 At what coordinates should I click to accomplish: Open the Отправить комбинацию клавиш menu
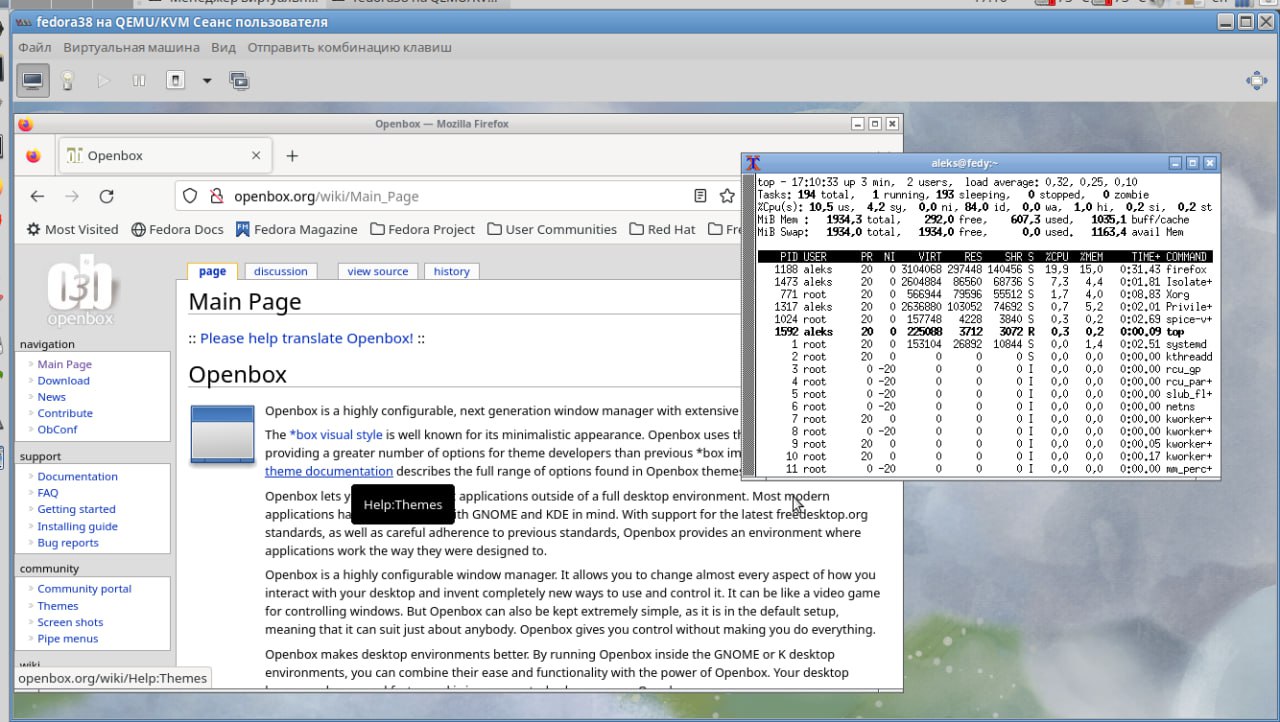point(350,47)
